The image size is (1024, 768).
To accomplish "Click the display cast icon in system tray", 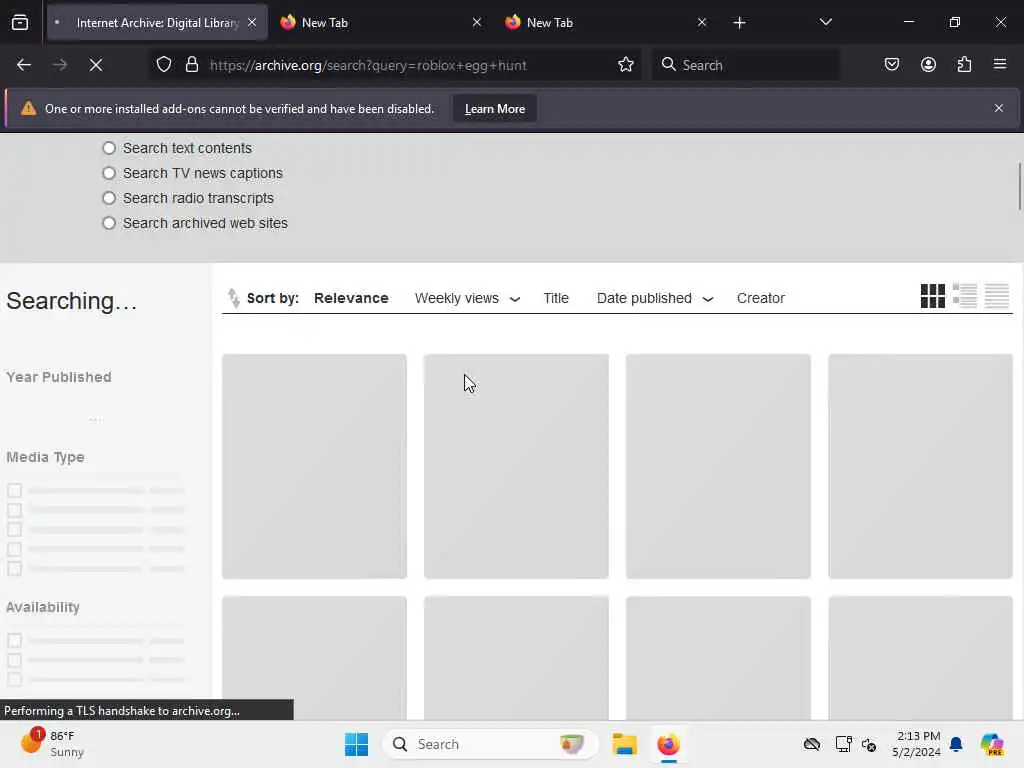I will point(843,744).
